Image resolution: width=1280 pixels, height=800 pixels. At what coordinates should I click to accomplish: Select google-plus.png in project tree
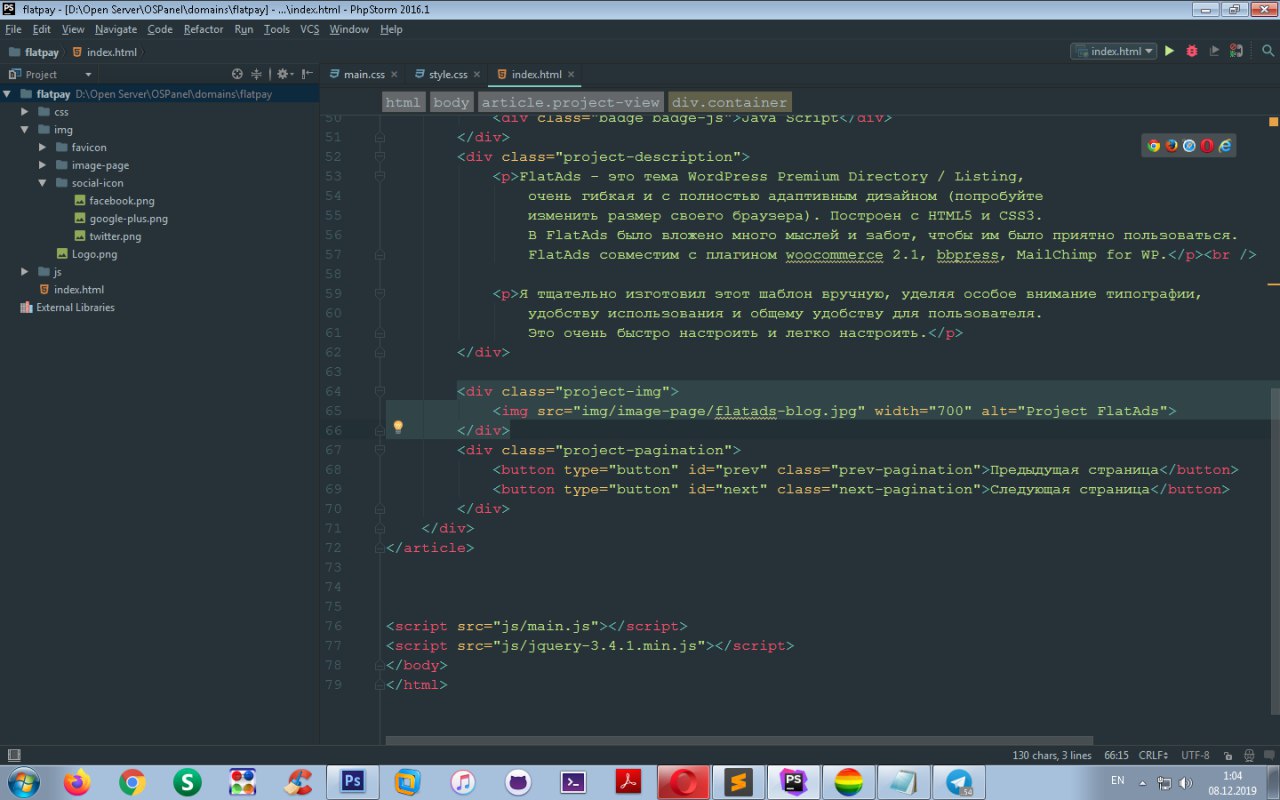[x=128, y=219]
